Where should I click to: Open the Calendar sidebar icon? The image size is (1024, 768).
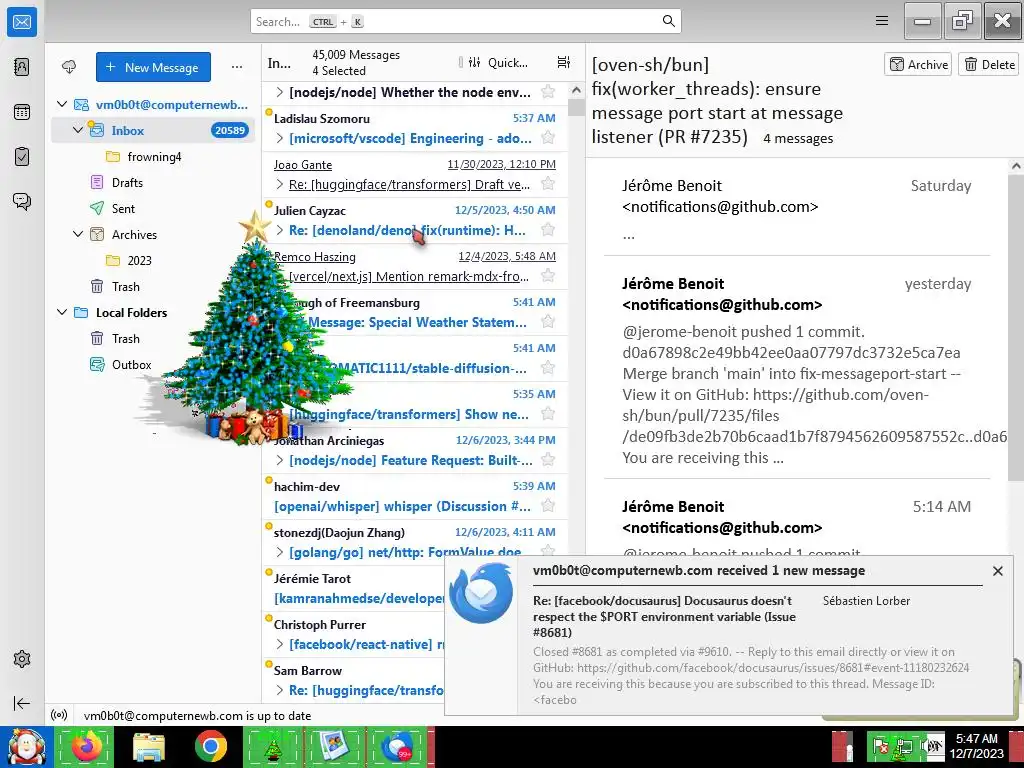(22, 112)
